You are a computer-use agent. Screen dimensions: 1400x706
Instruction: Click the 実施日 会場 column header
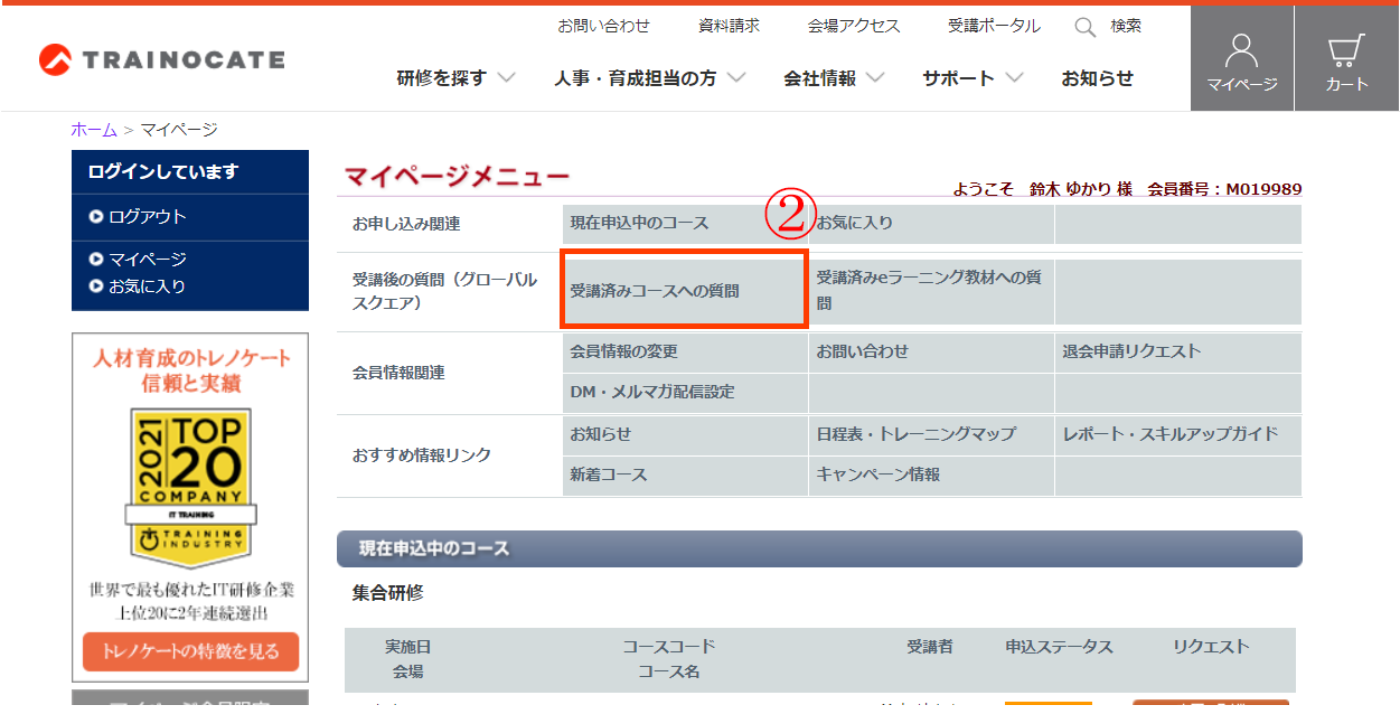pyautogui.click(x=408, y=659)
